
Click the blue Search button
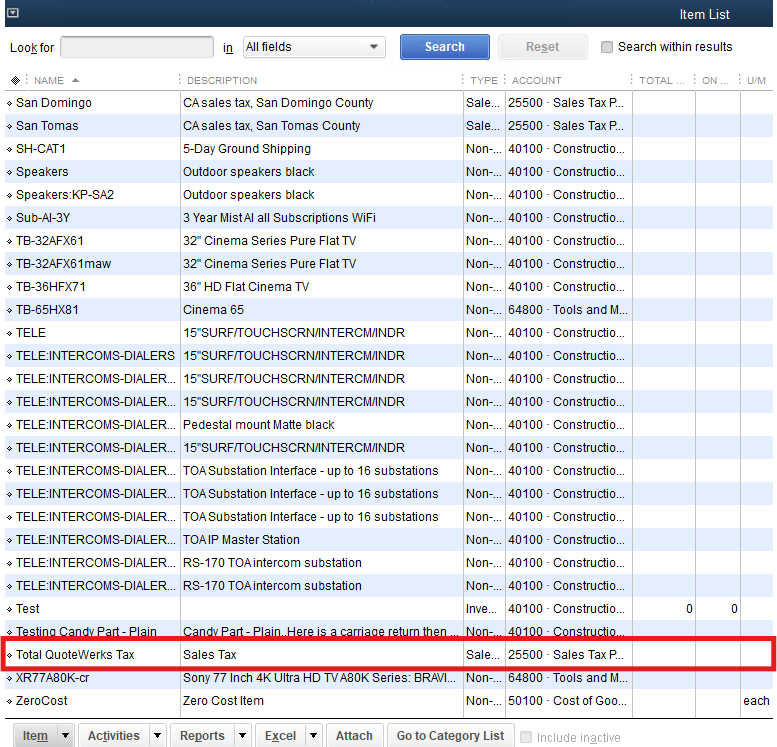(x=444, y=47)
